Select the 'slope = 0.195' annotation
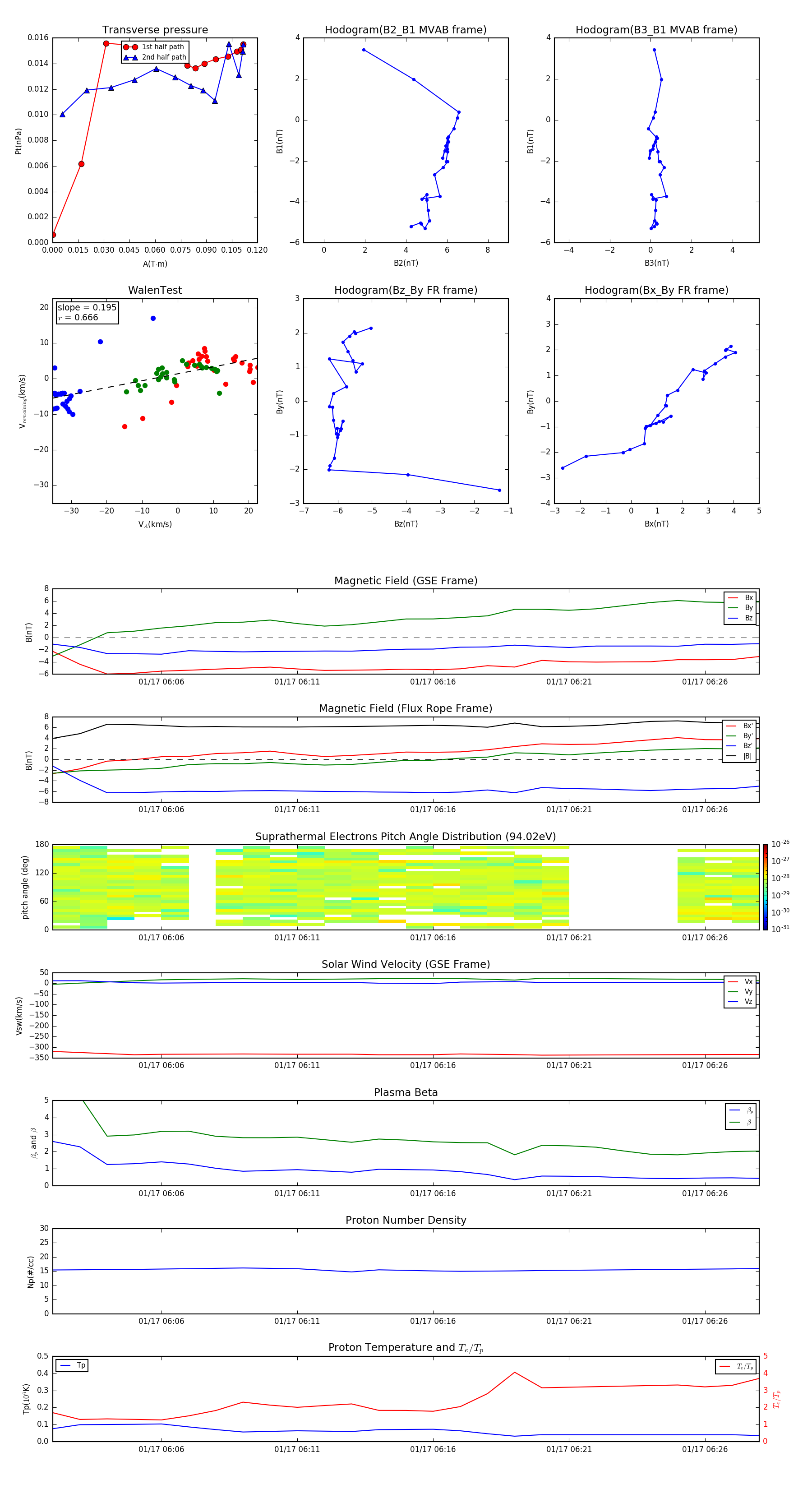Viewport: 812px width, 1489px height. (87, 308)
